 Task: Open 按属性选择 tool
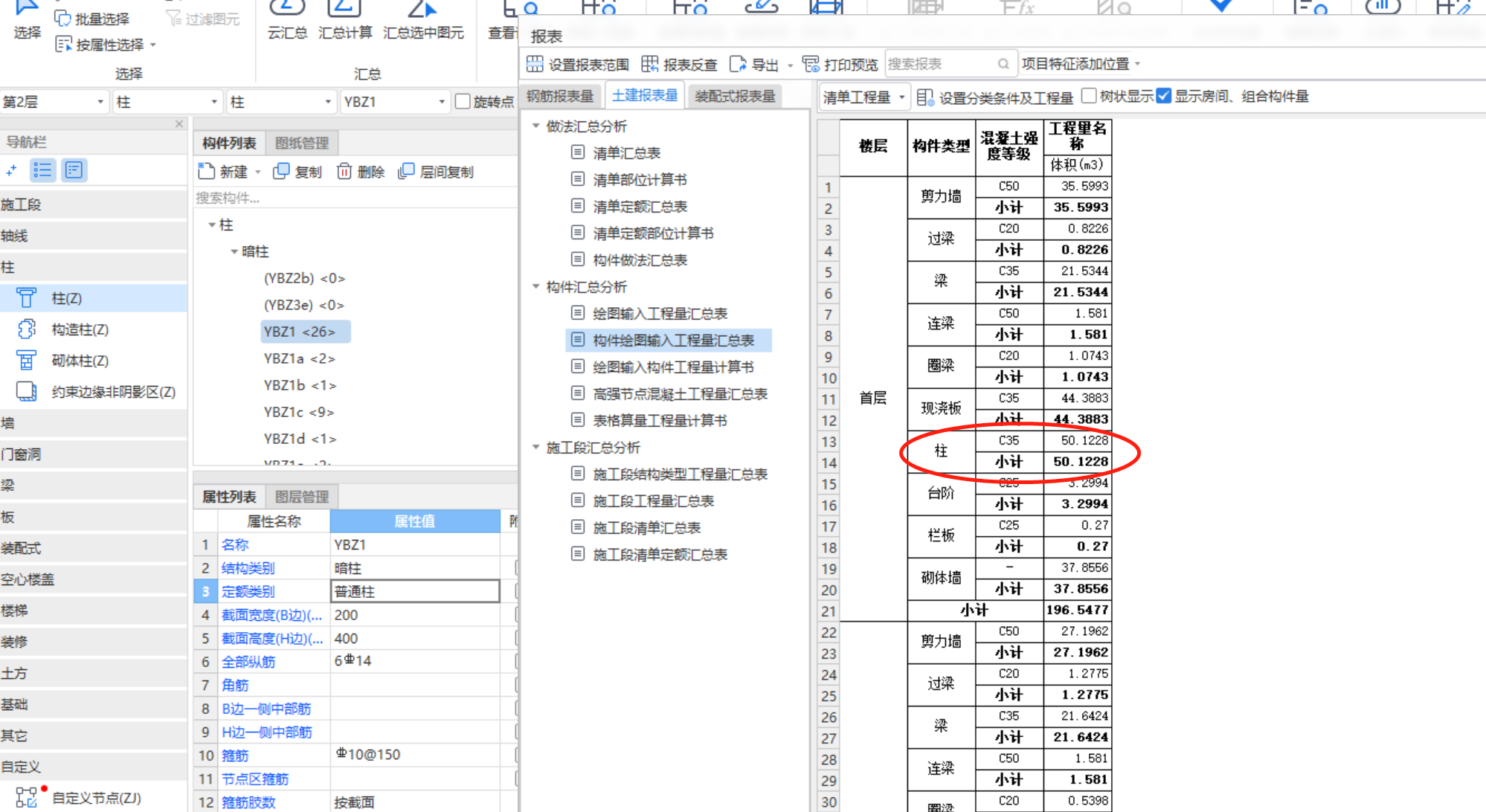[x=100, y=45]
